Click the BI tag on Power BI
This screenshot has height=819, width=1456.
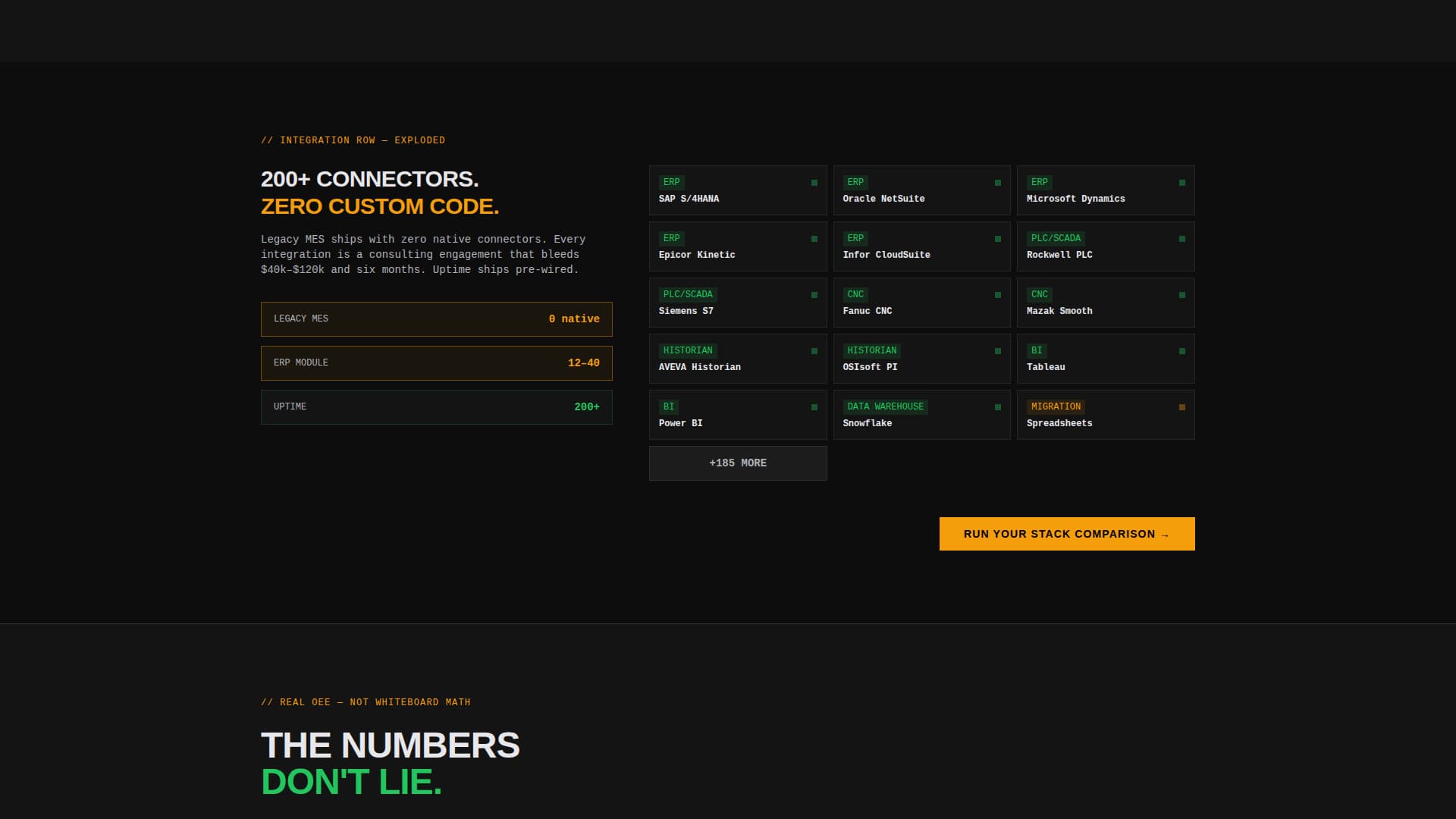click(669, 406)
